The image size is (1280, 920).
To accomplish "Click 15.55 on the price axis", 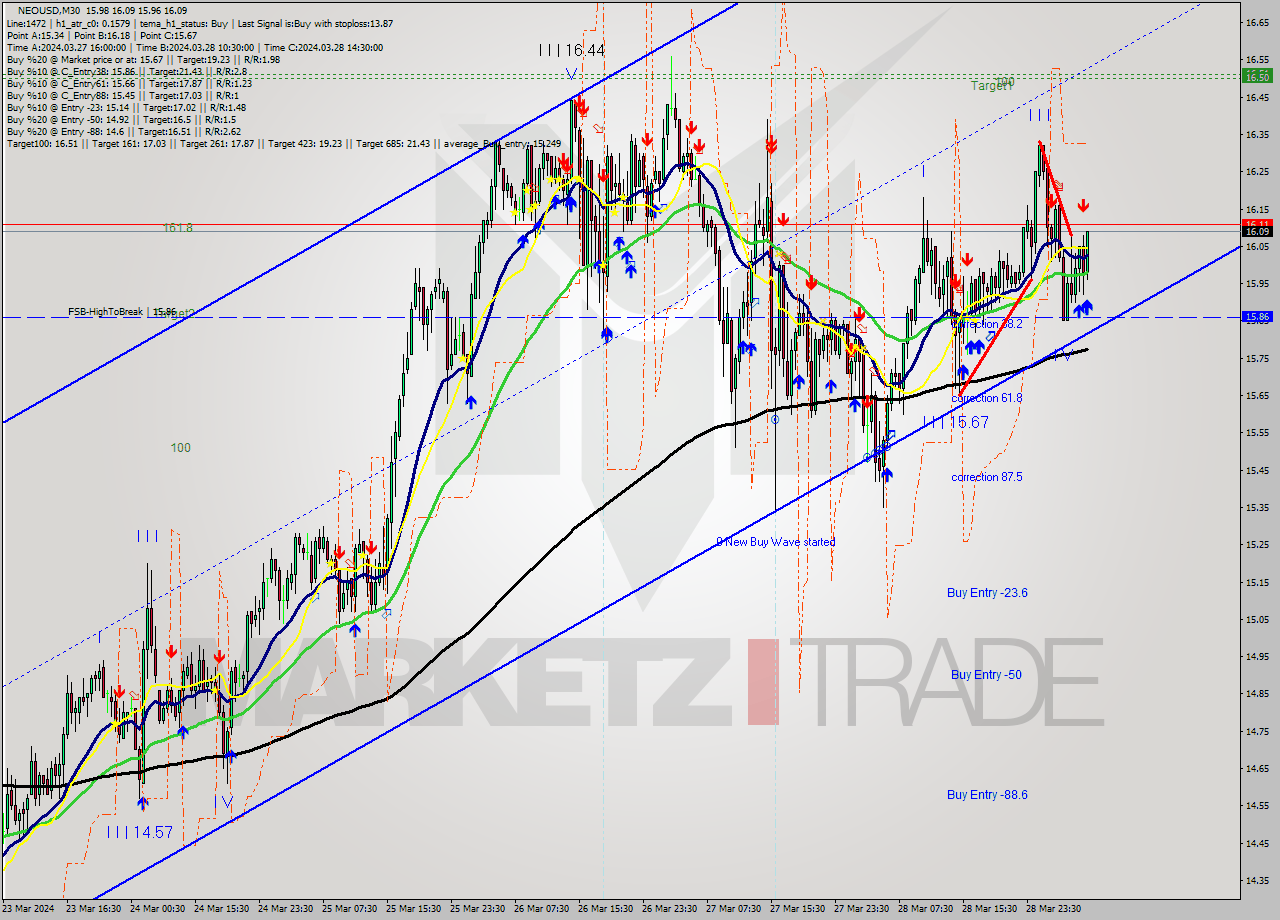I will 1257,433.
